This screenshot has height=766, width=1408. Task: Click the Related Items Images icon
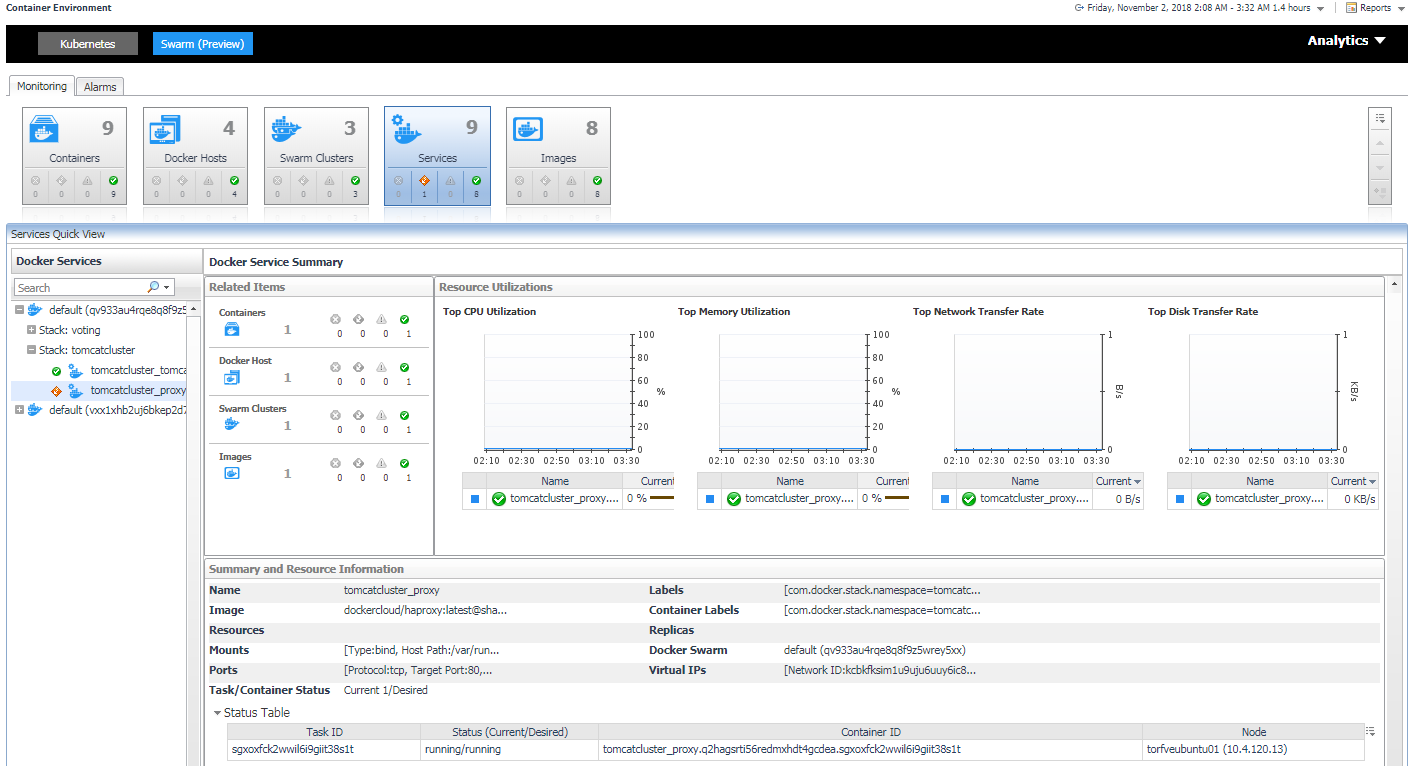(x=232, y=474)
